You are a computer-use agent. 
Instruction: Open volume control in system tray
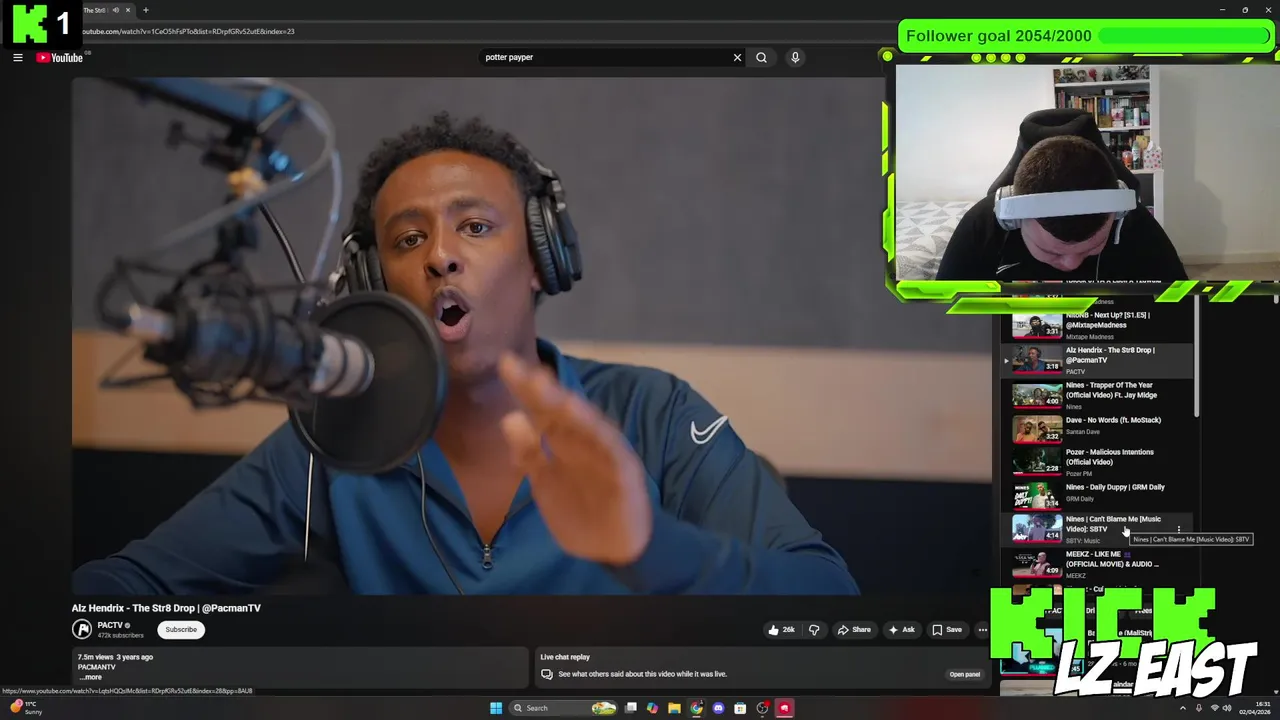1228,708
